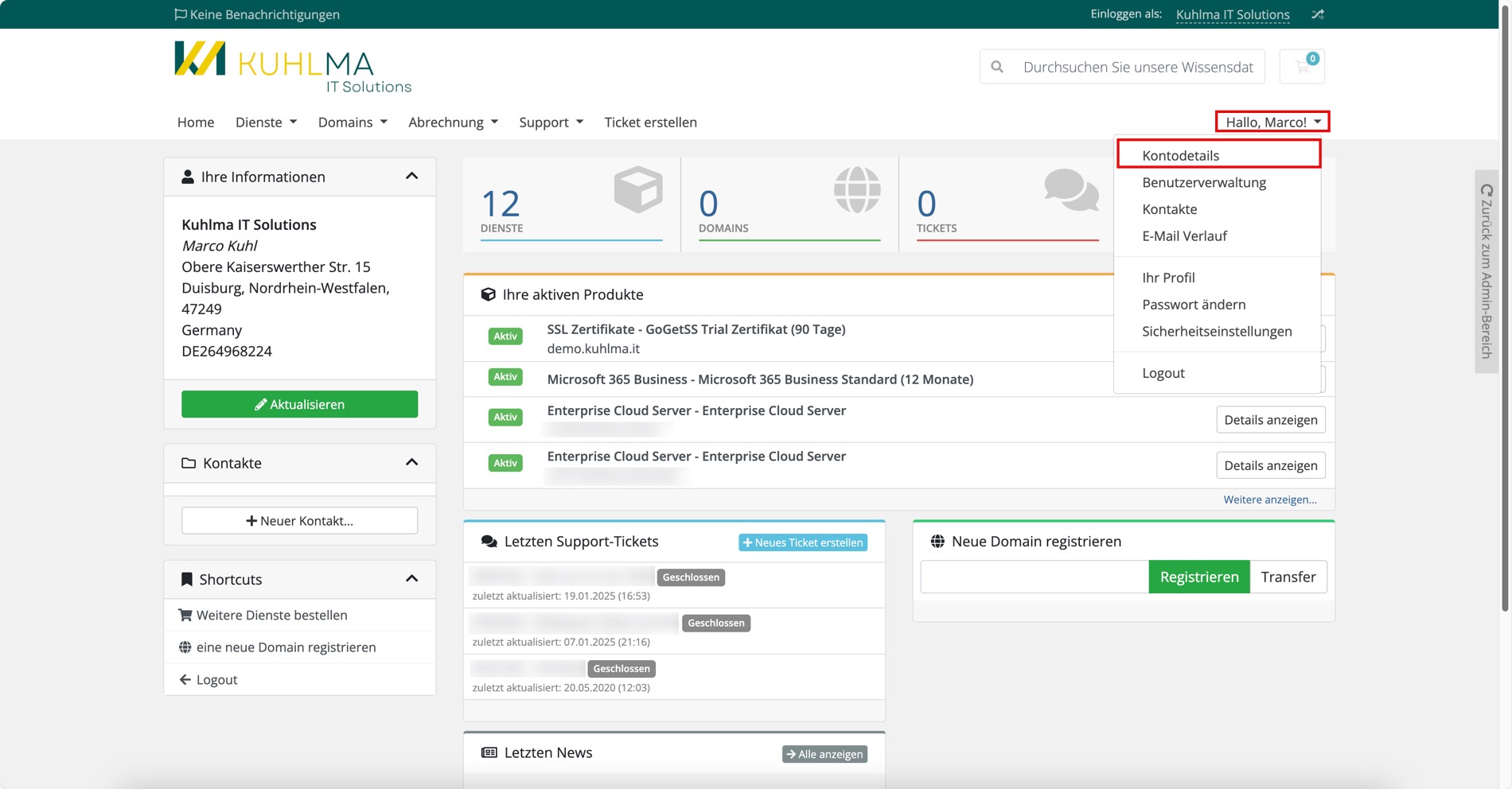Collapse the Kontakte panel
Image resolution: width=1512 pixels, height=789 pixels.
coord(411,463)
